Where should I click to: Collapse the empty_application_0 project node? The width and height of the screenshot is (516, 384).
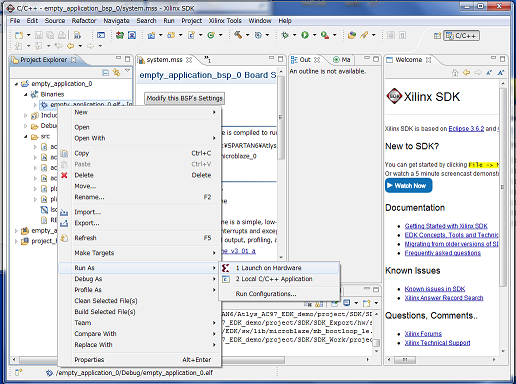16,84
